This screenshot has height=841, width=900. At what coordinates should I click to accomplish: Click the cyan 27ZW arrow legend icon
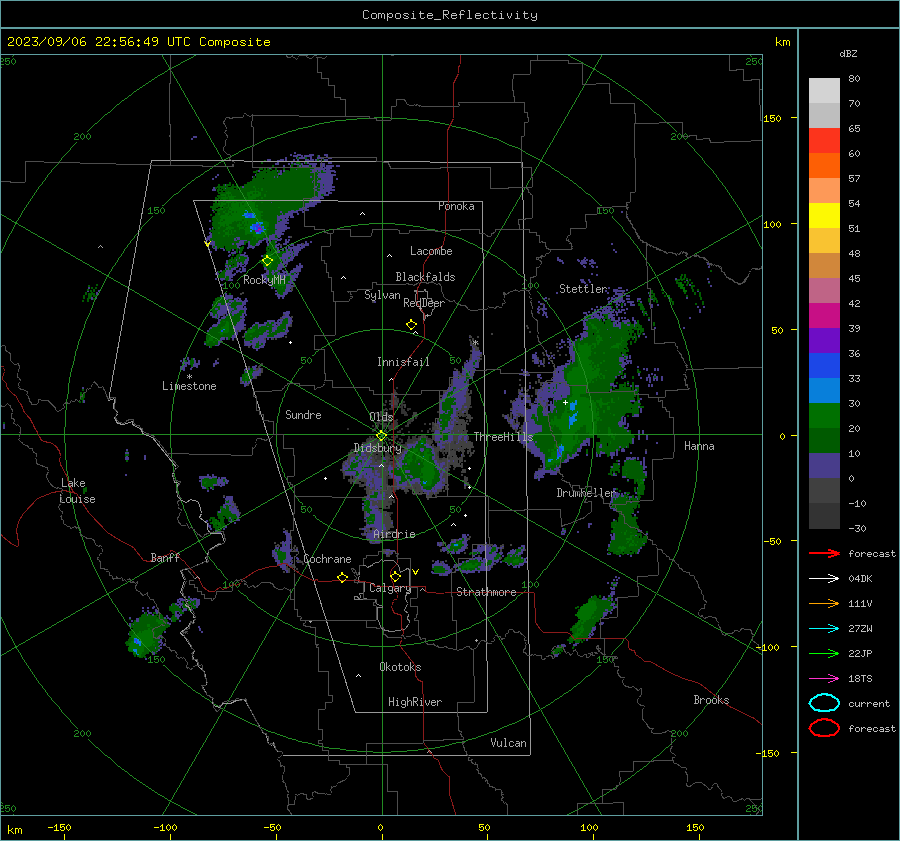click(824, 629)
